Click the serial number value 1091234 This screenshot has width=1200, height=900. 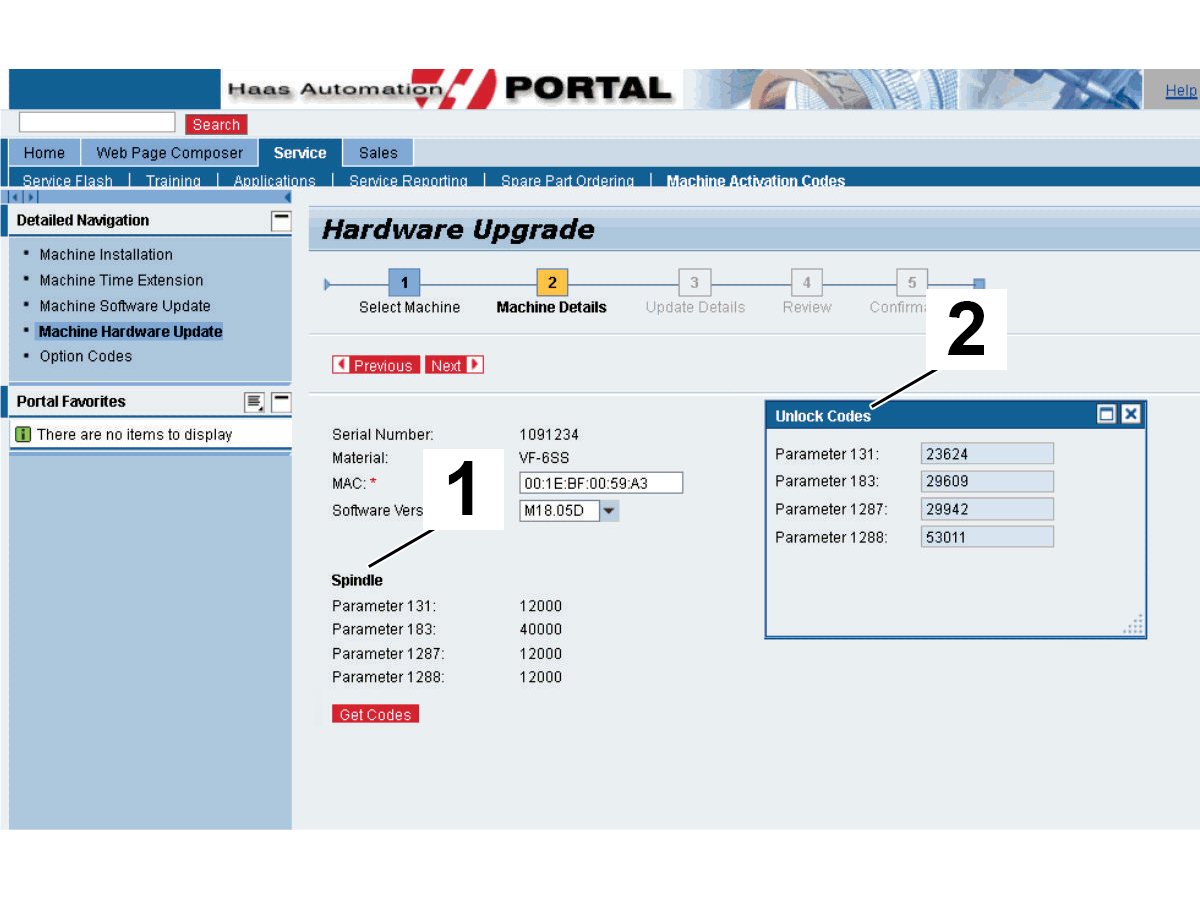[549, 435]
